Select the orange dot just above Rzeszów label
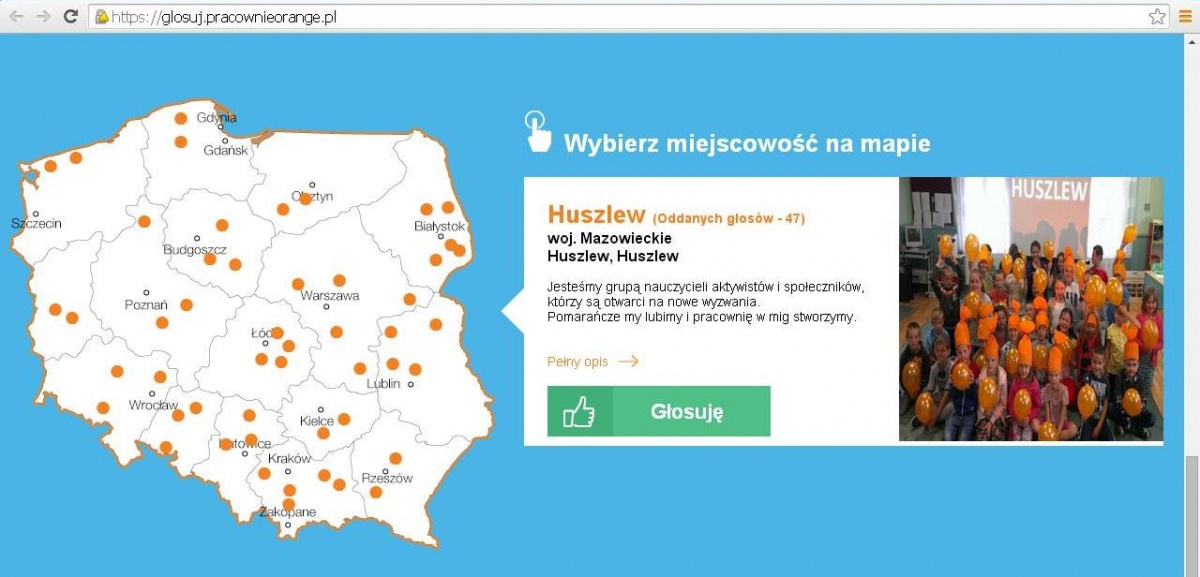The height and width of the screenshot is (577, 1200). click(395, 459)
